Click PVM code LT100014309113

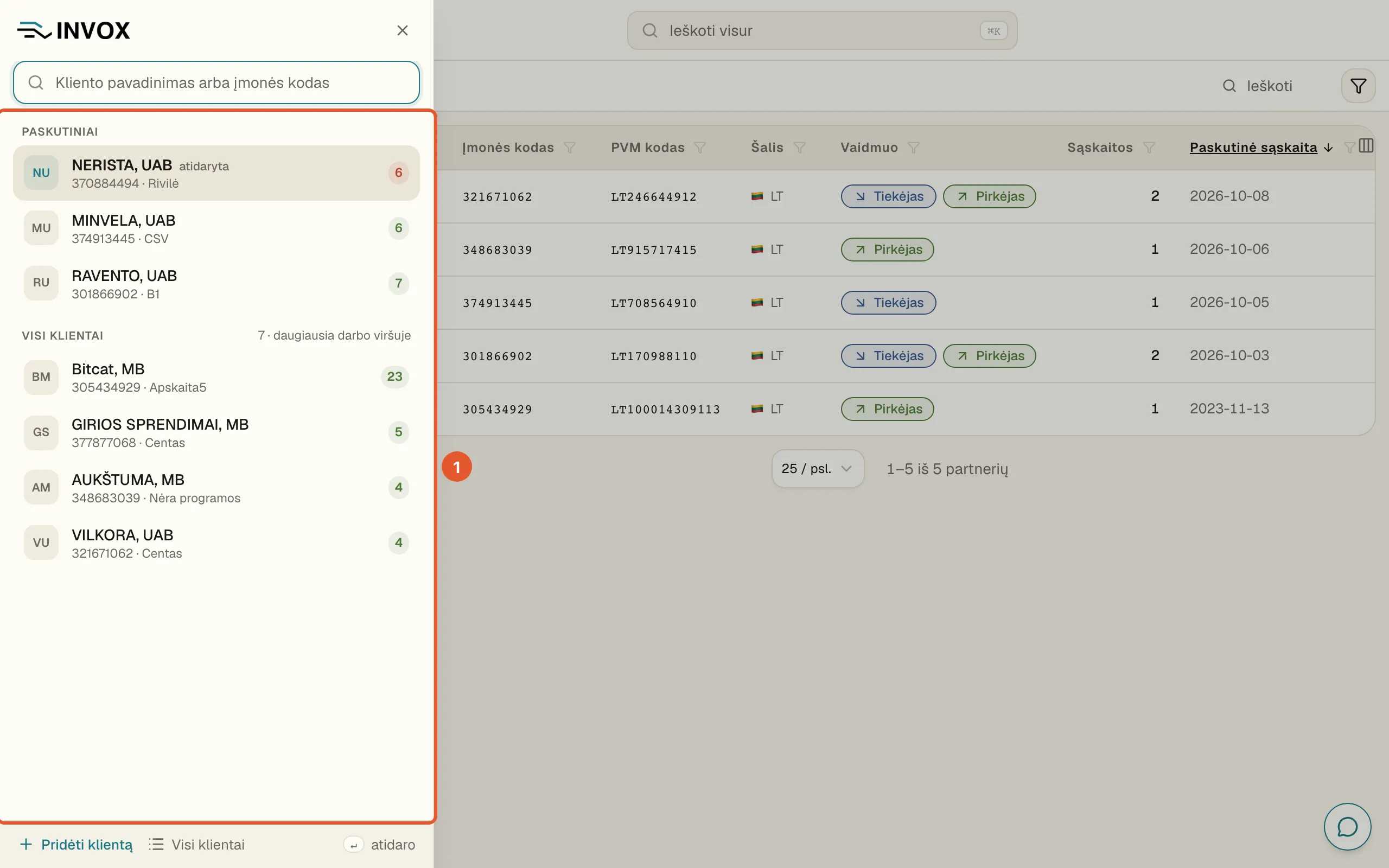pos(665,409)
